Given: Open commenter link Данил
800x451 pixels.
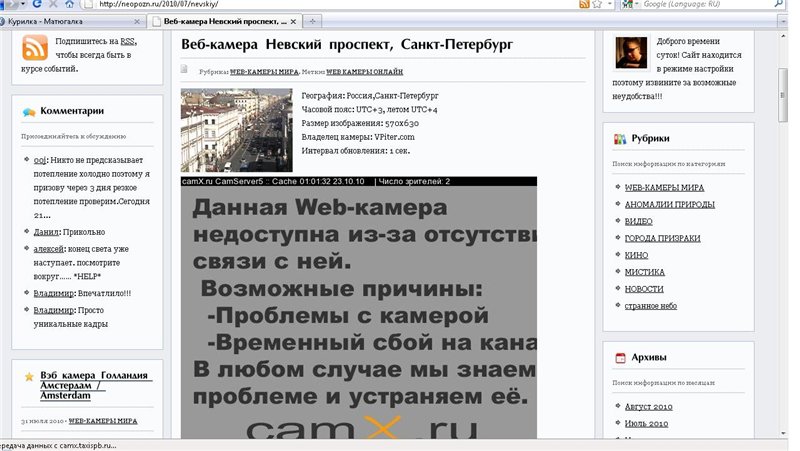Looking at the screenshot, I should point(46,232).
